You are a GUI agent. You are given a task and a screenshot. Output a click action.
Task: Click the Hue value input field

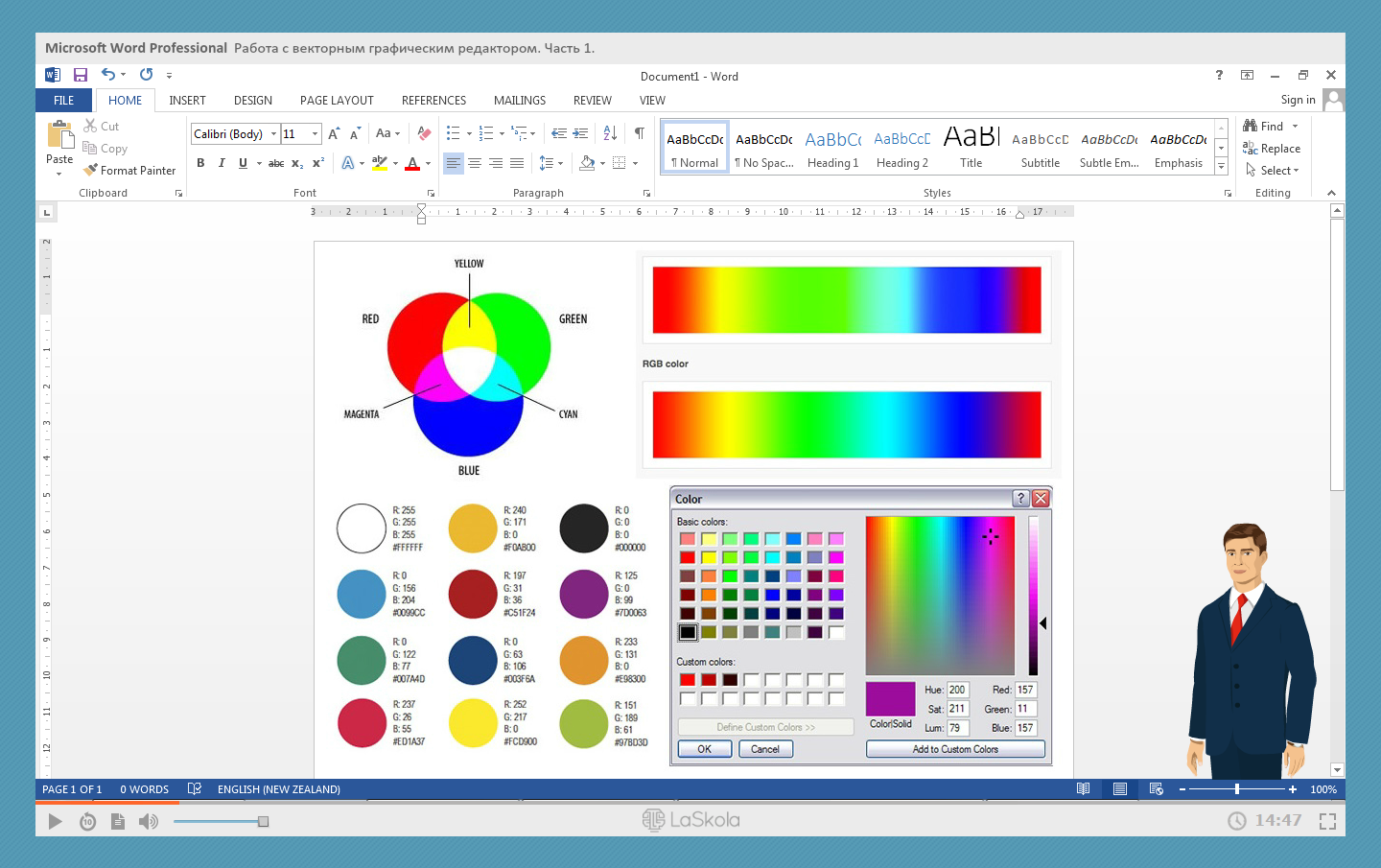click(957, 690)
